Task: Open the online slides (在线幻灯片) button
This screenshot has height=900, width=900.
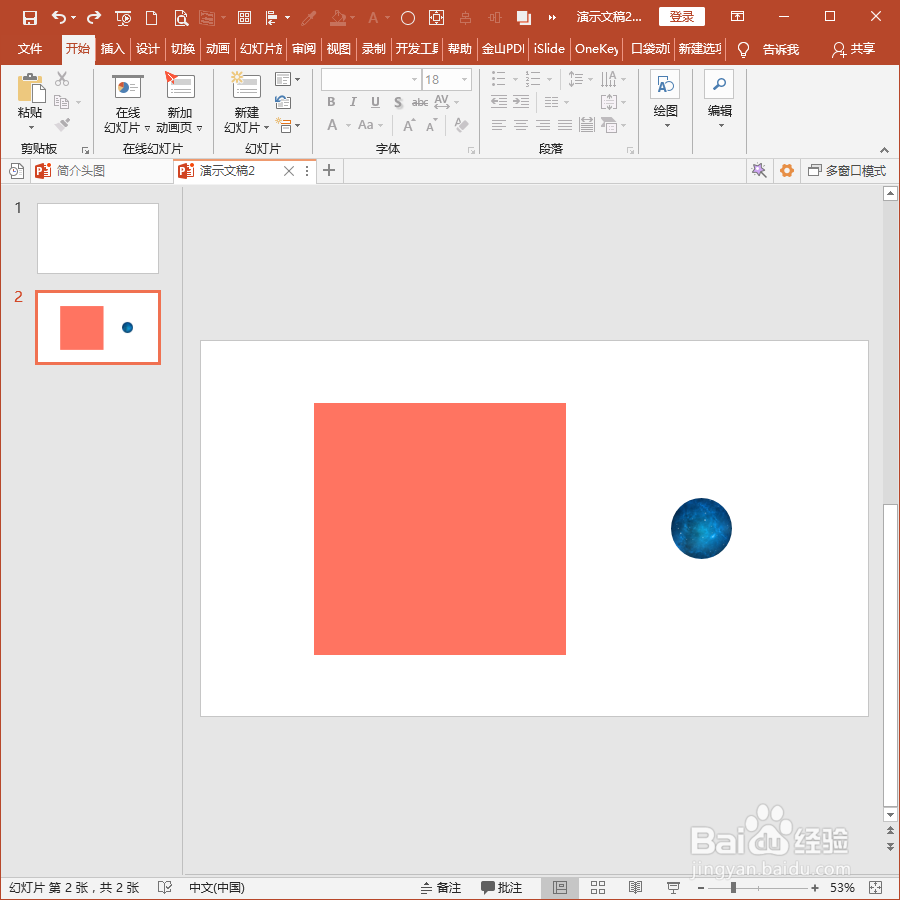Action: click(127, 103)
